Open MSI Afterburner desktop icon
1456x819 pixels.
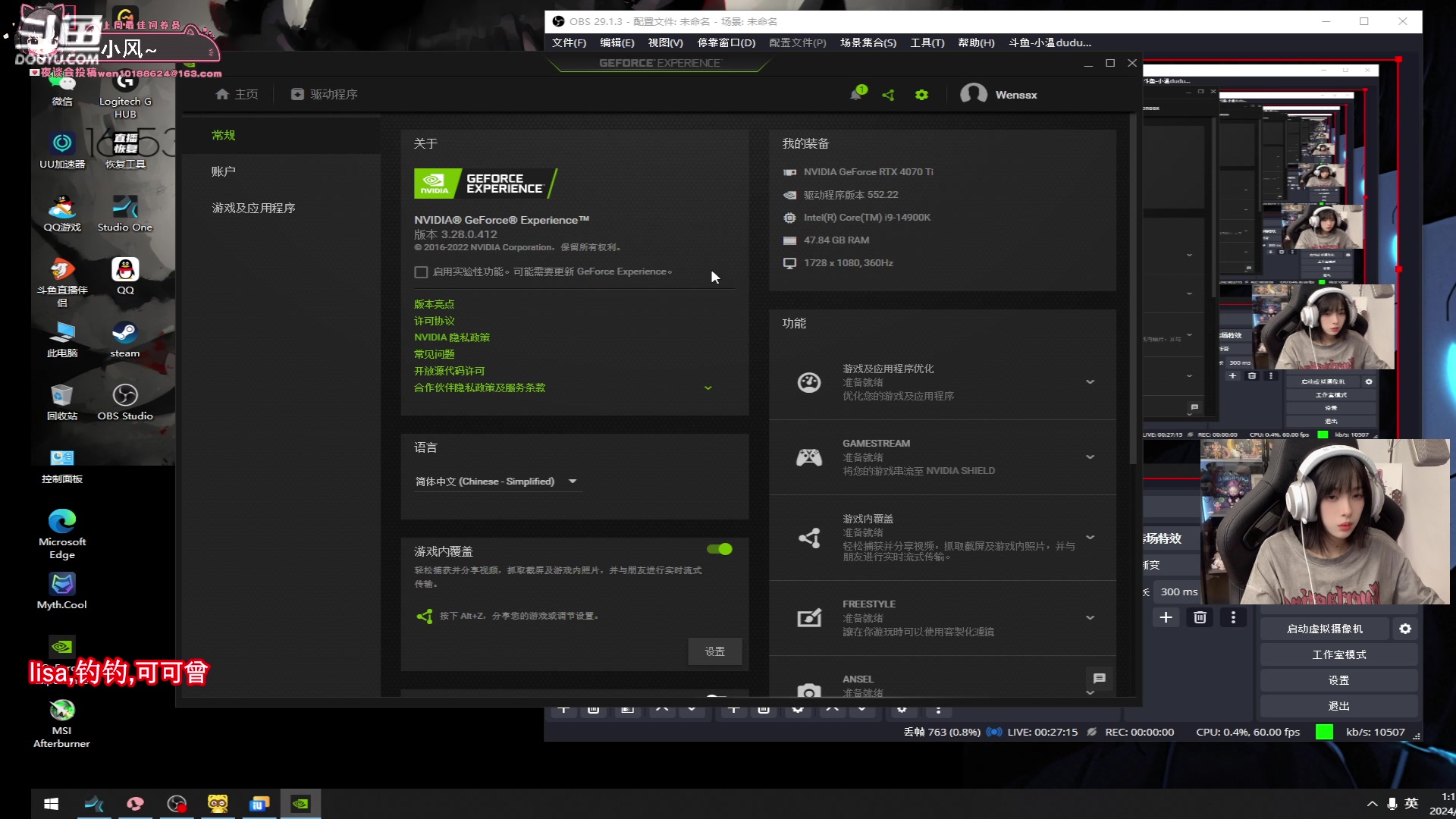click(62, 723)
